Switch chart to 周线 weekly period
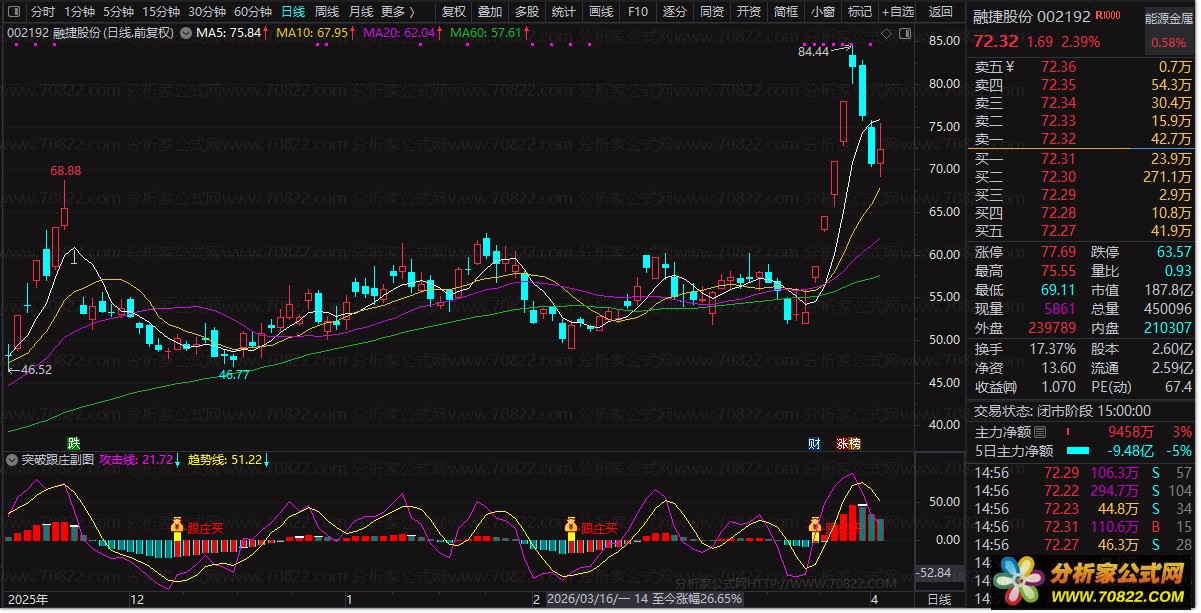1201x613 pixels. pyautogui.click(x=327, y=12)
